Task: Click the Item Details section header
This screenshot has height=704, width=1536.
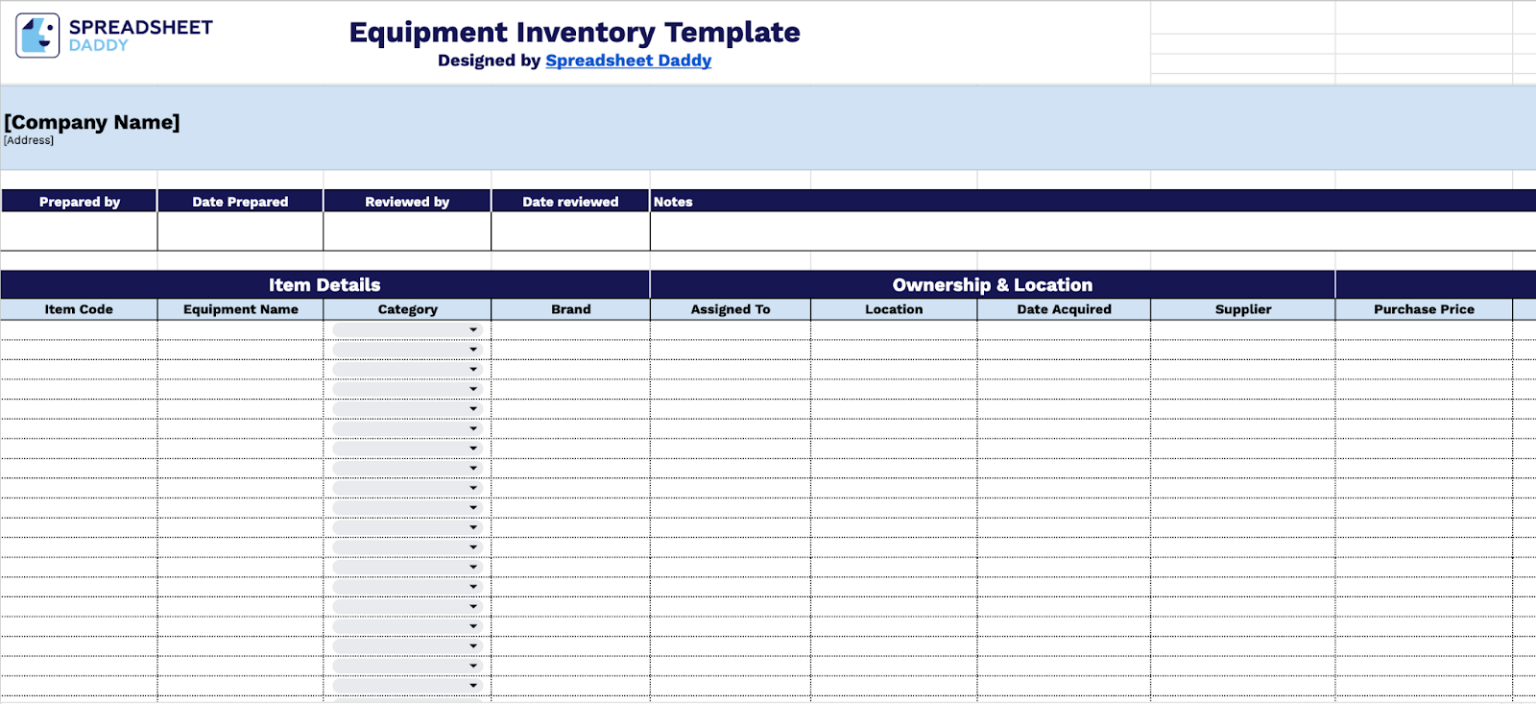Action: (324, 284)
